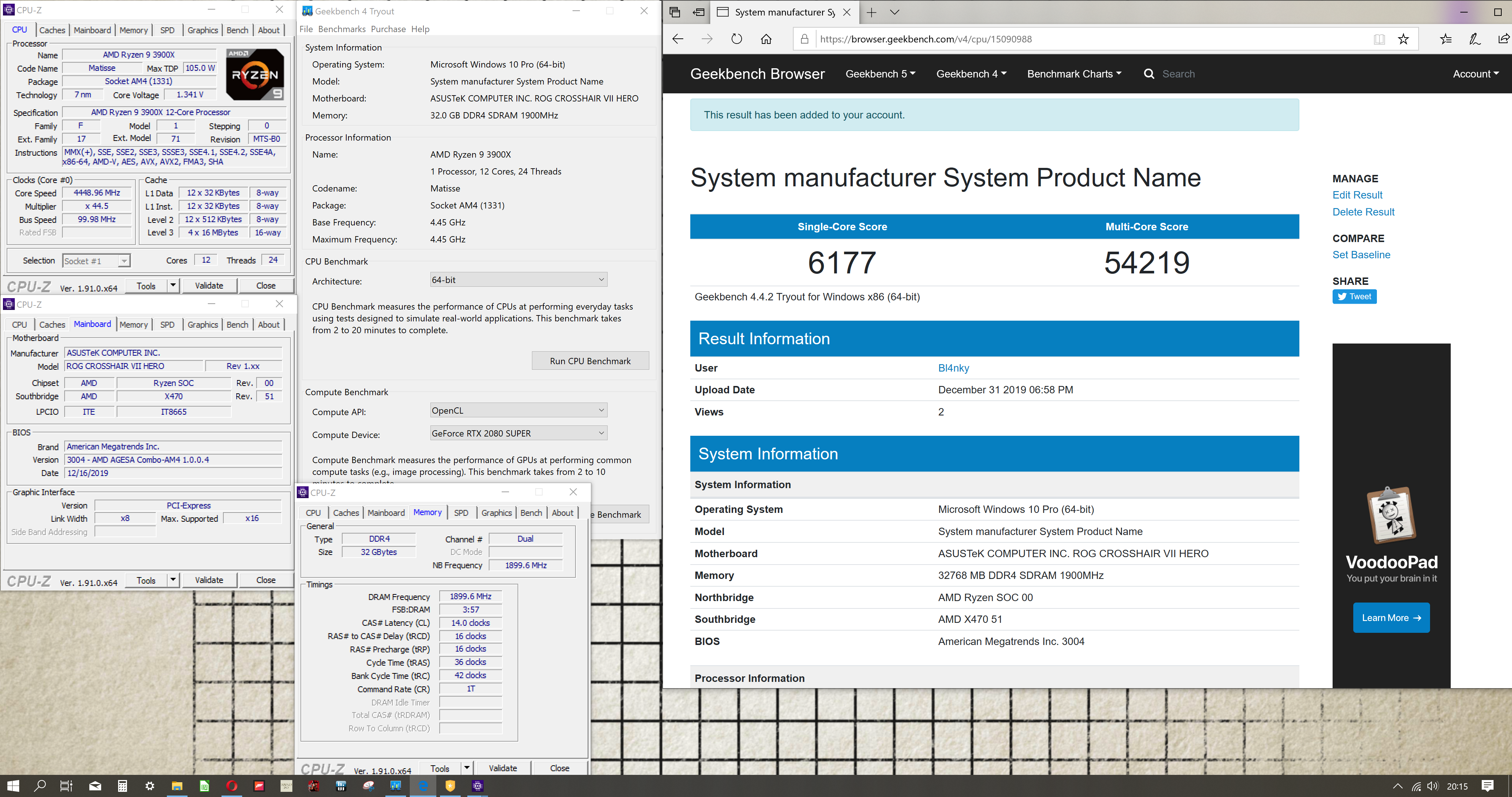The image size is (1512, 797).
Task: Click the Add notes pen icon
Action: coord(1474,39)
